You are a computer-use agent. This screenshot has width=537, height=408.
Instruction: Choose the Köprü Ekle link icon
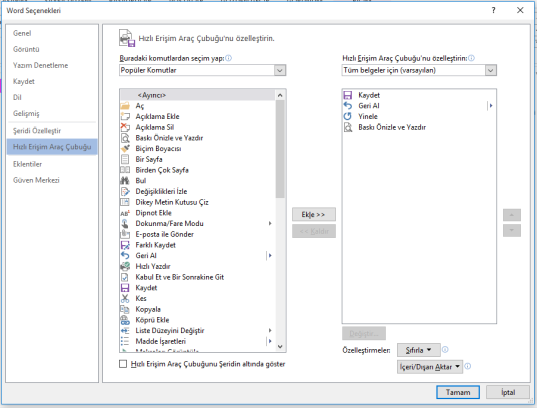coord(125,320)
